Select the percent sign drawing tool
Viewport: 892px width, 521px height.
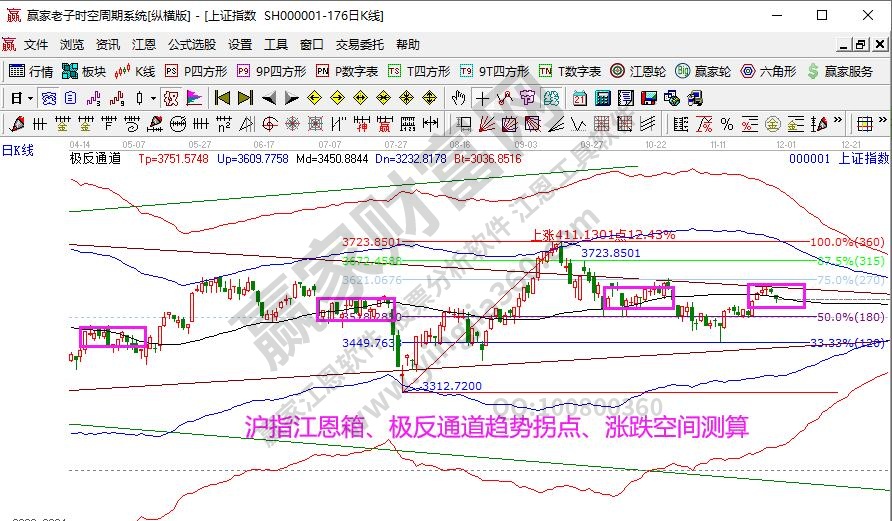727,124
